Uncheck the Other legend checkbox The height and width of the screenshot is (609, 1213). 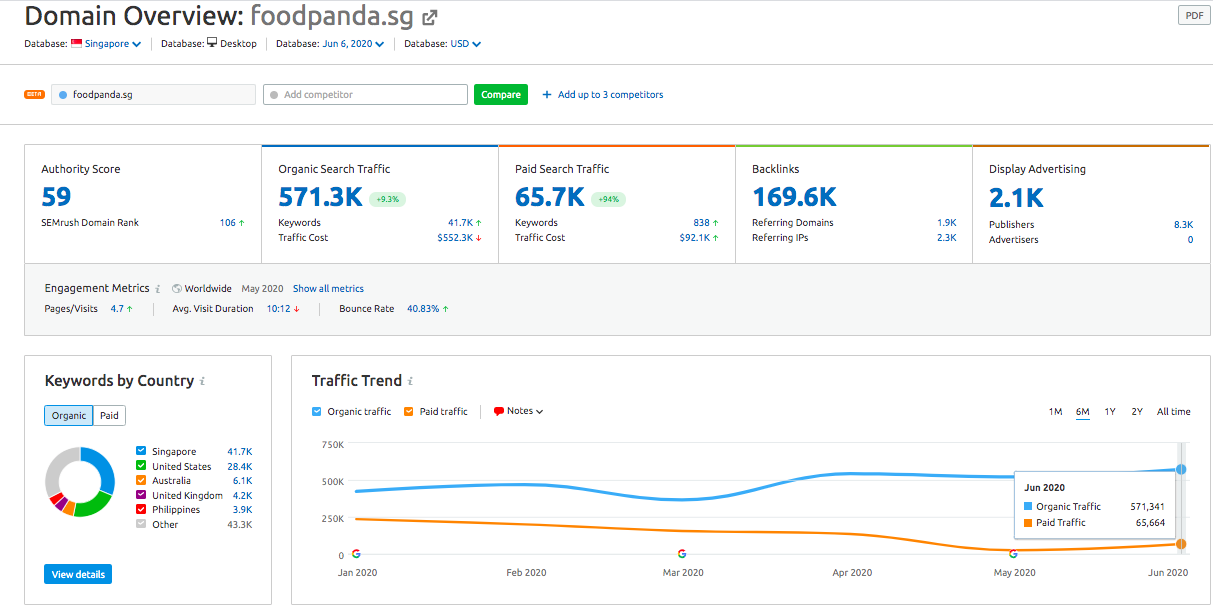(141, 524)
